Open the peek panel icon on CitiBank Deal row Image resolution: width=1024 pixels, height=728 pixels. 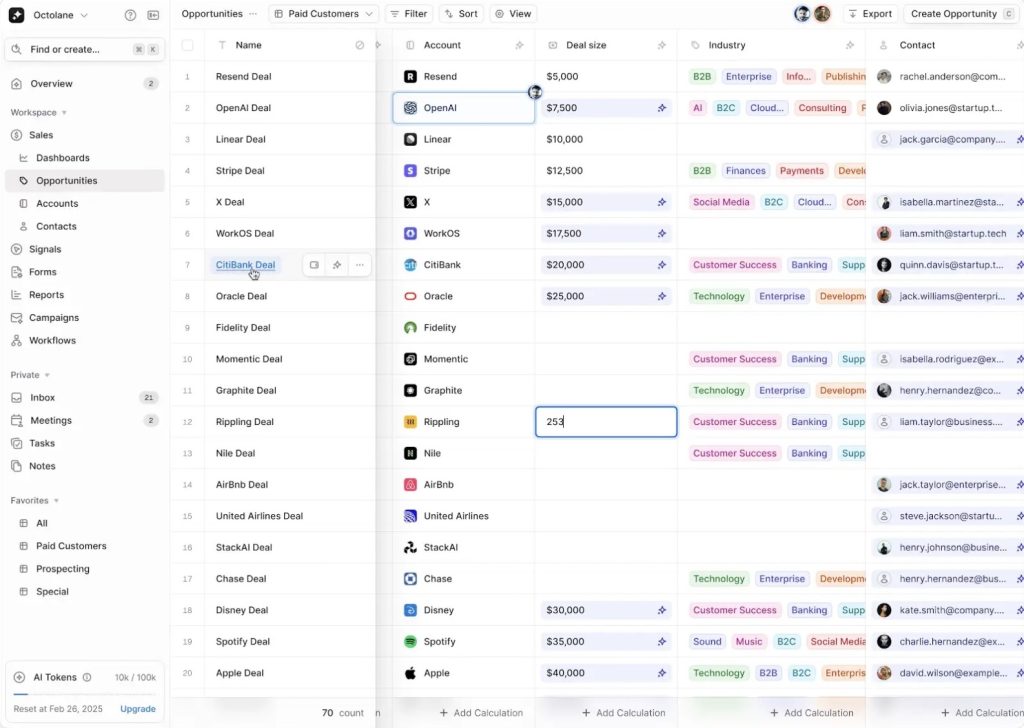tap(314, 265)
